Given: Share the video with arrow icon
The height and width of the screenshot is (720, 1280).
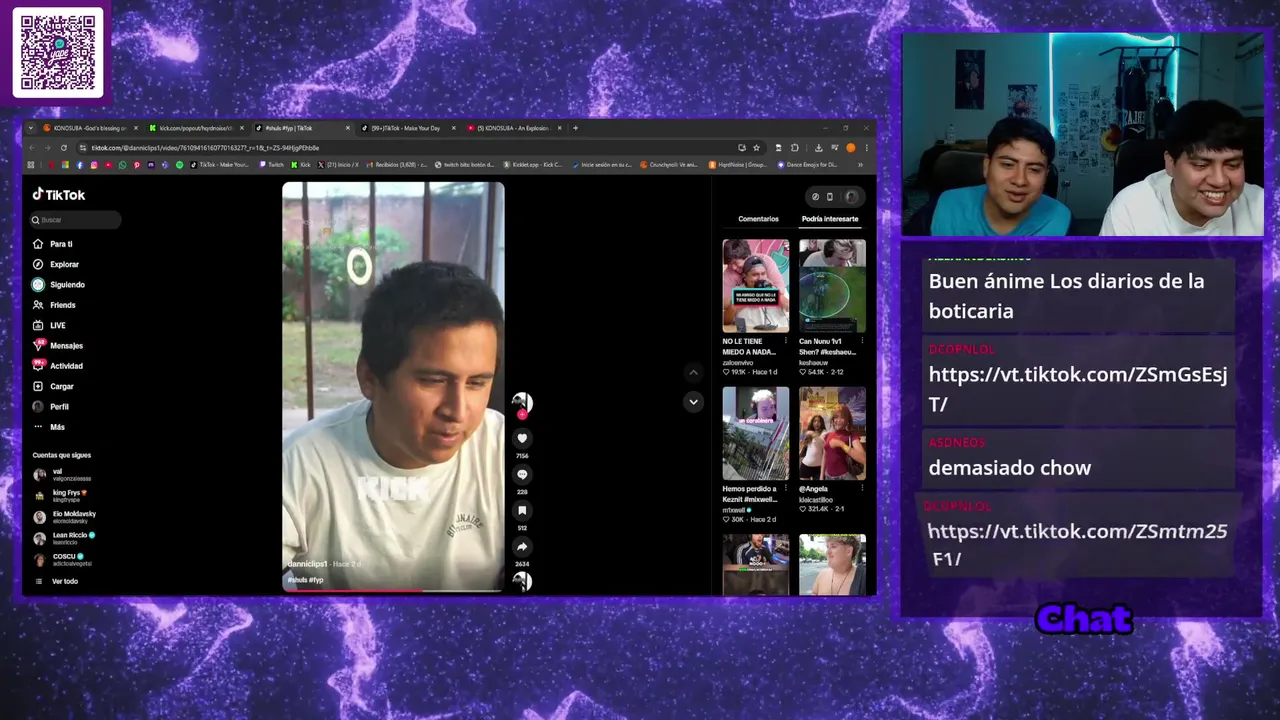Looking at the screenshot, I should 522,546.
